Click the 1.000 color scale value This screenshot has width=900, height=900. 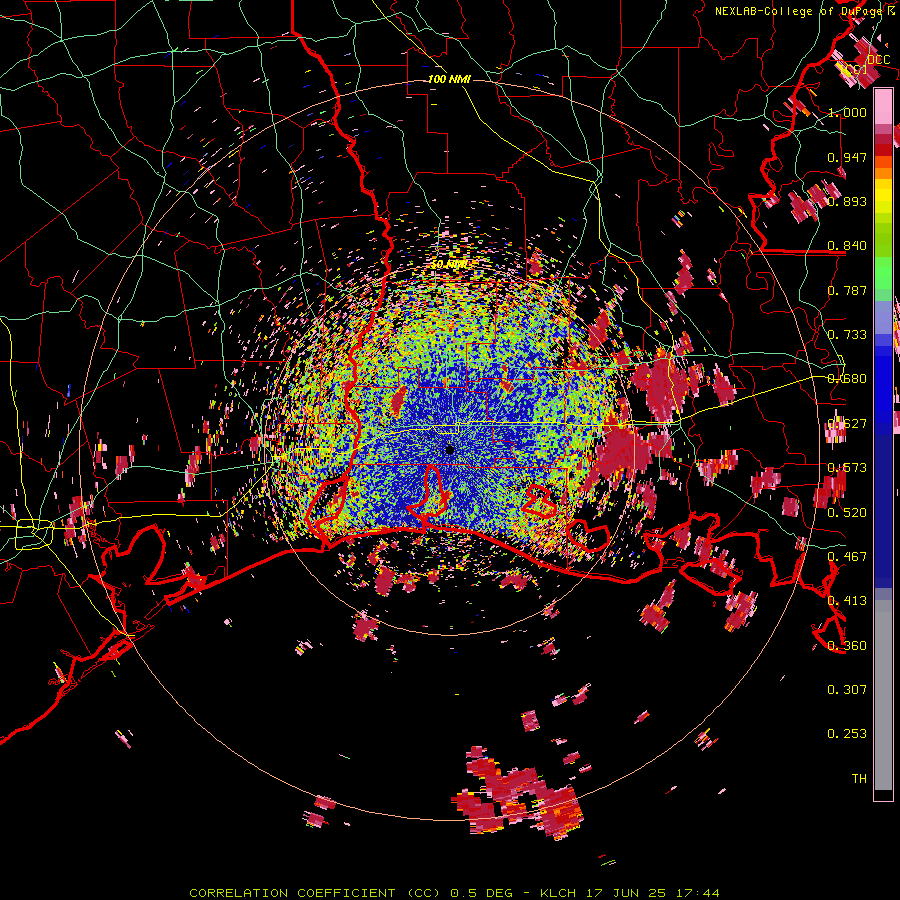[847, 112]
